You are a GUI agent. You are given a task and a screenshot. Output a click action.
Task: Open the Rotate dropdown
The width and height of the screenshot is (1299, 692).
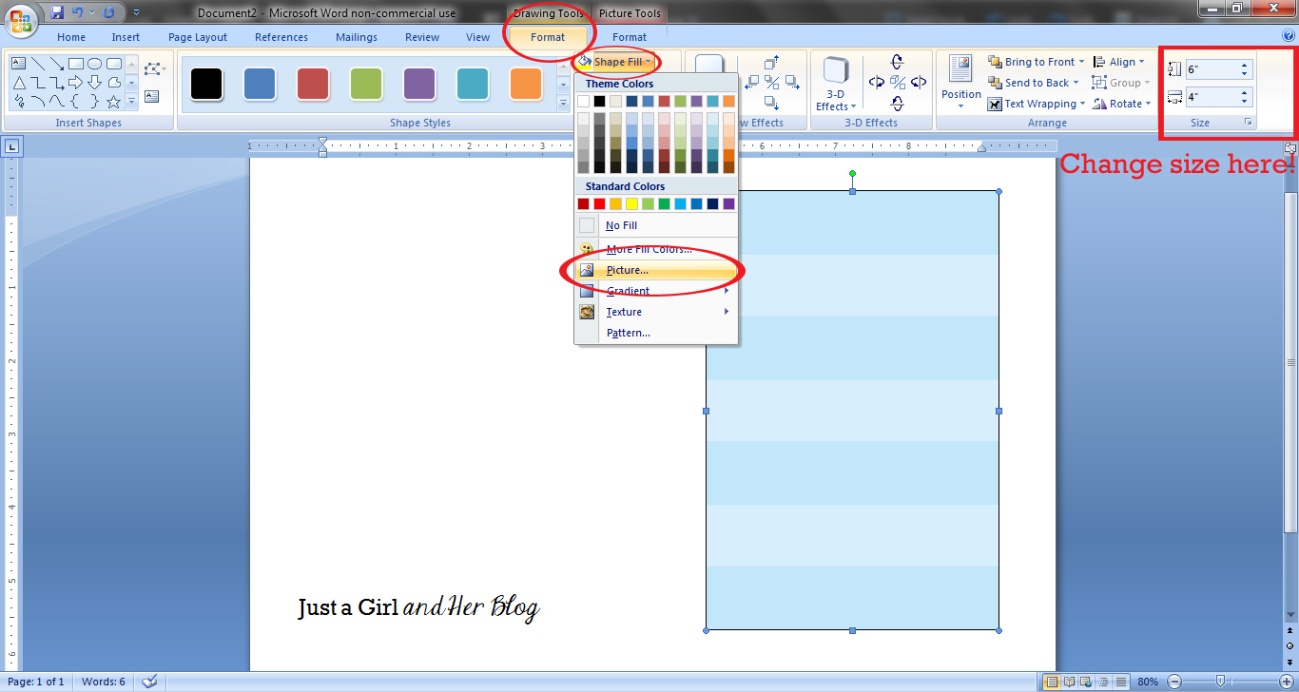1121,104
